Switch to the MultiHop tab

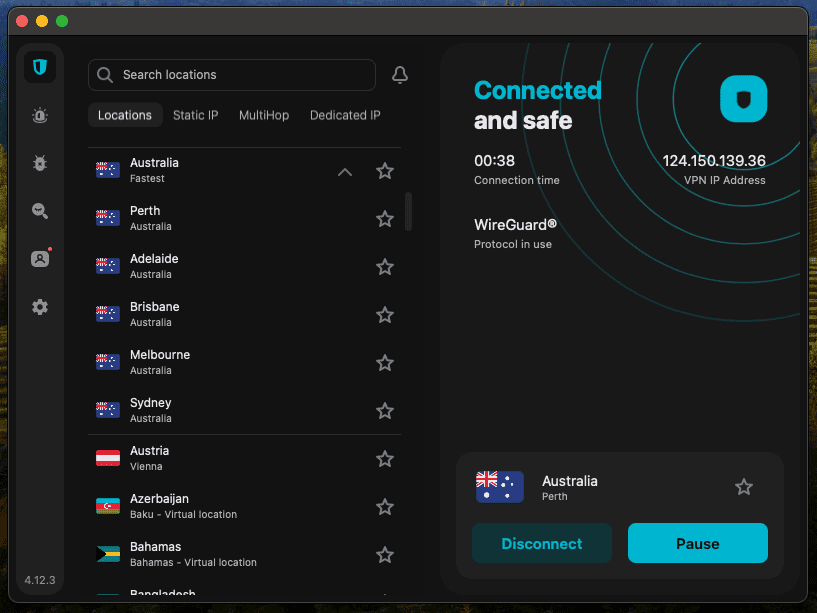(x=264, y=115)
